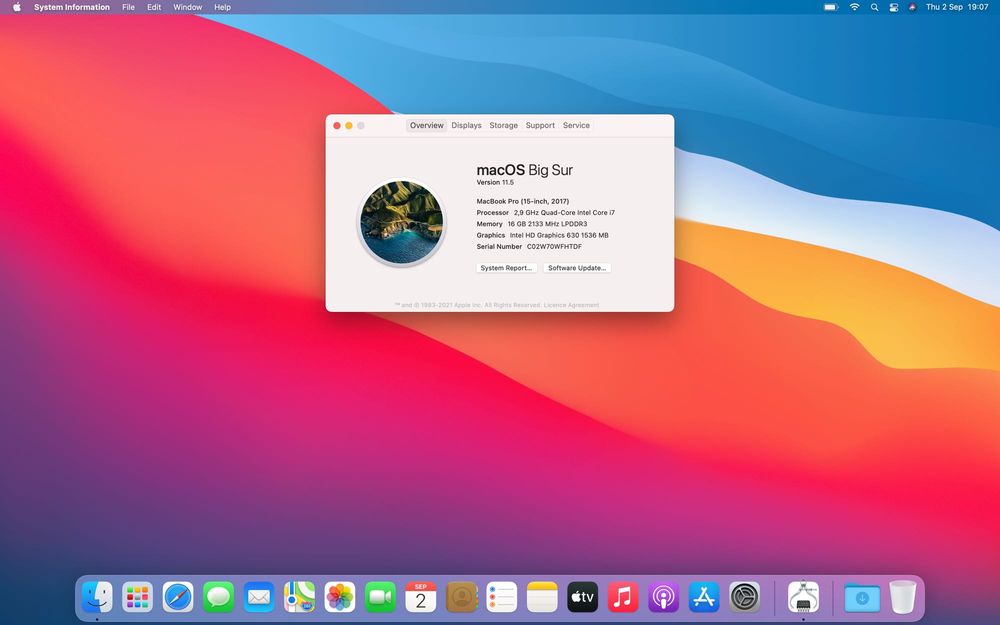
Task: Open Podcasts in the Dock
Action: [664, 598]
